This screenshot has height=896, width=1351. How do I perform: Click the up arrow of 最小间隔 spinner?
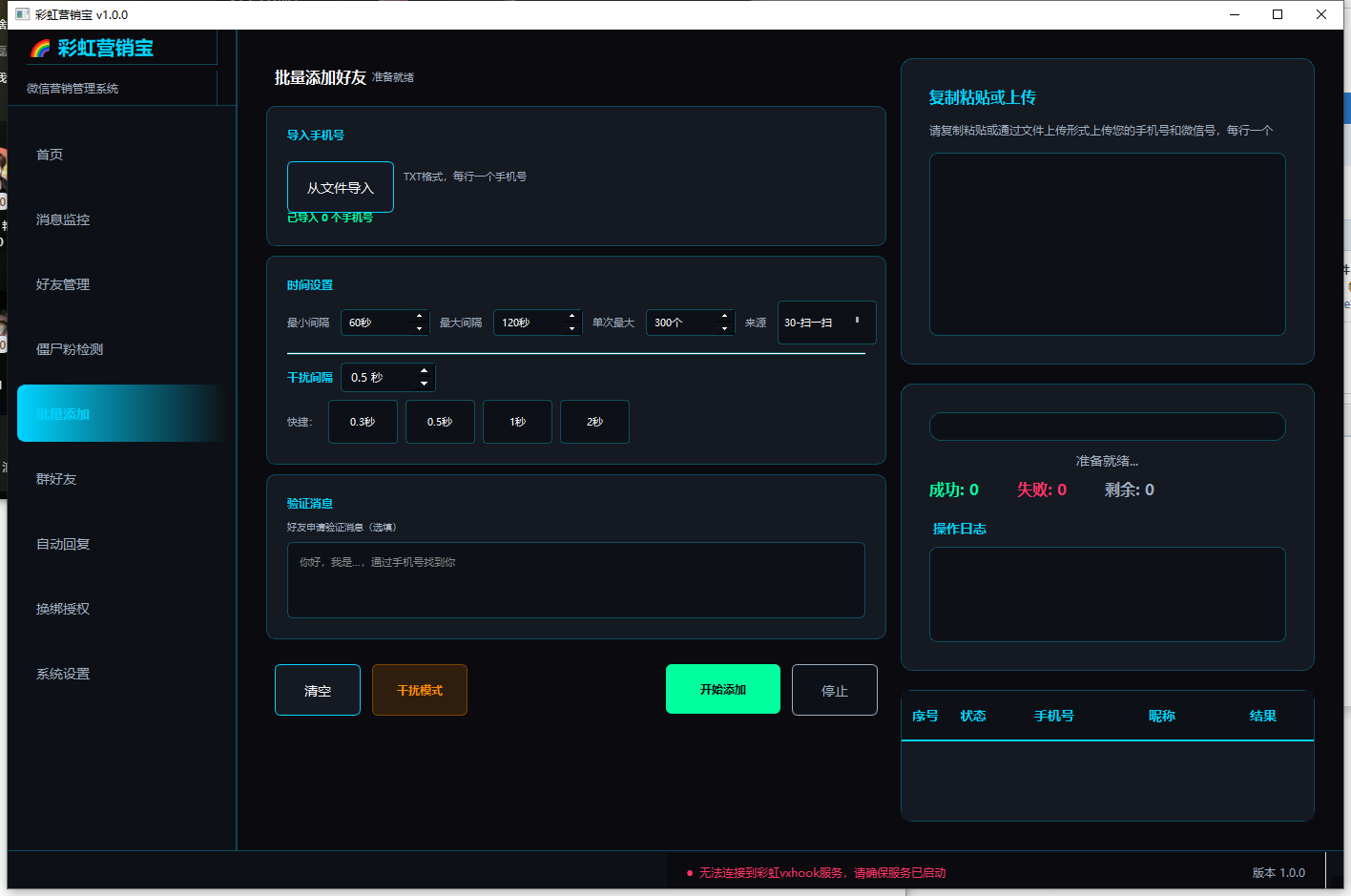click(x=419, y=316)
